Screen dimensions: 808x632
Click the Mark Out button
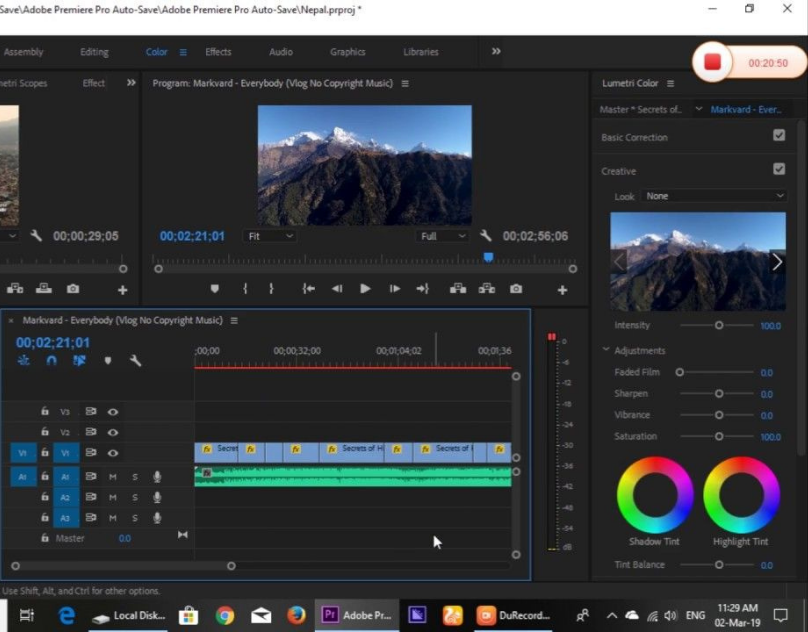pyautogui.click(x=271, y=289)
